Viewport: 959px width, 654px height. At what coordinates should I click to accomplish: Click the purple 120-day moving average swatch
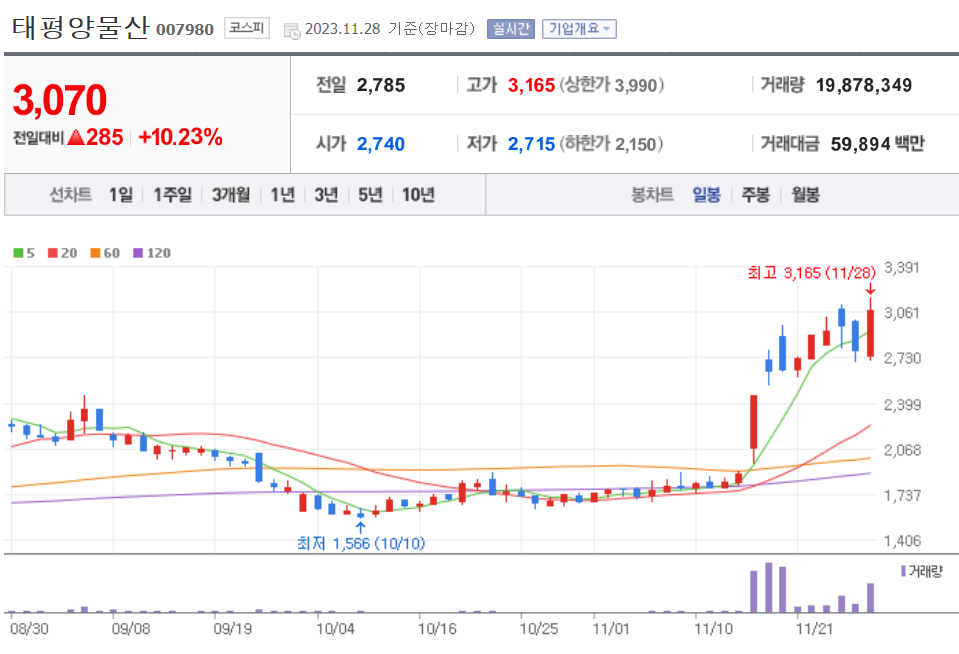138,253
